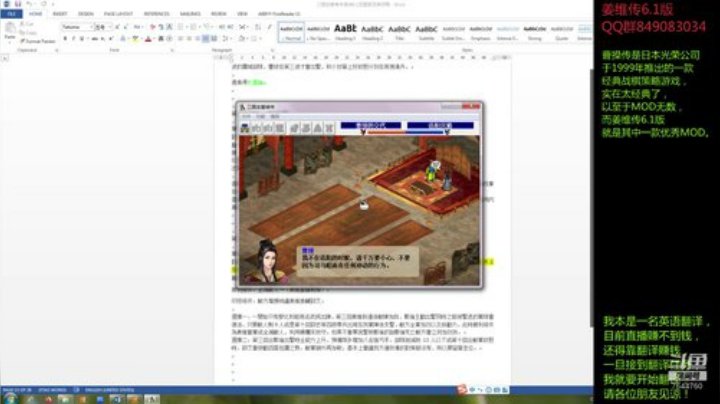Screen dimensions: 720x404
Task: Switch to the PAGE LAYOUT tab
Action: coord(118,14)
